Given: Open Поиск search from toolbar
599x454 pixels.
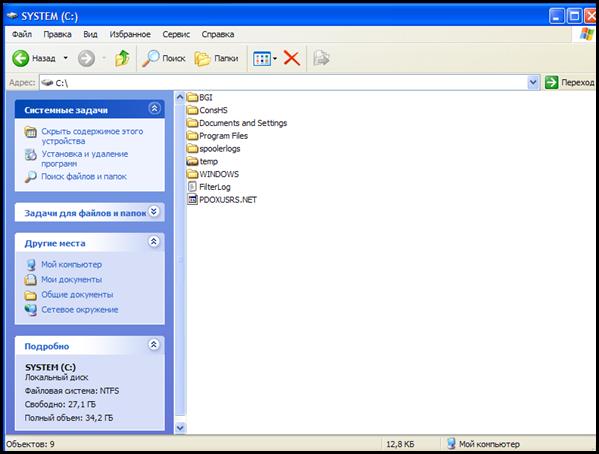Looking at the screenshot, I should coord(164,58).
